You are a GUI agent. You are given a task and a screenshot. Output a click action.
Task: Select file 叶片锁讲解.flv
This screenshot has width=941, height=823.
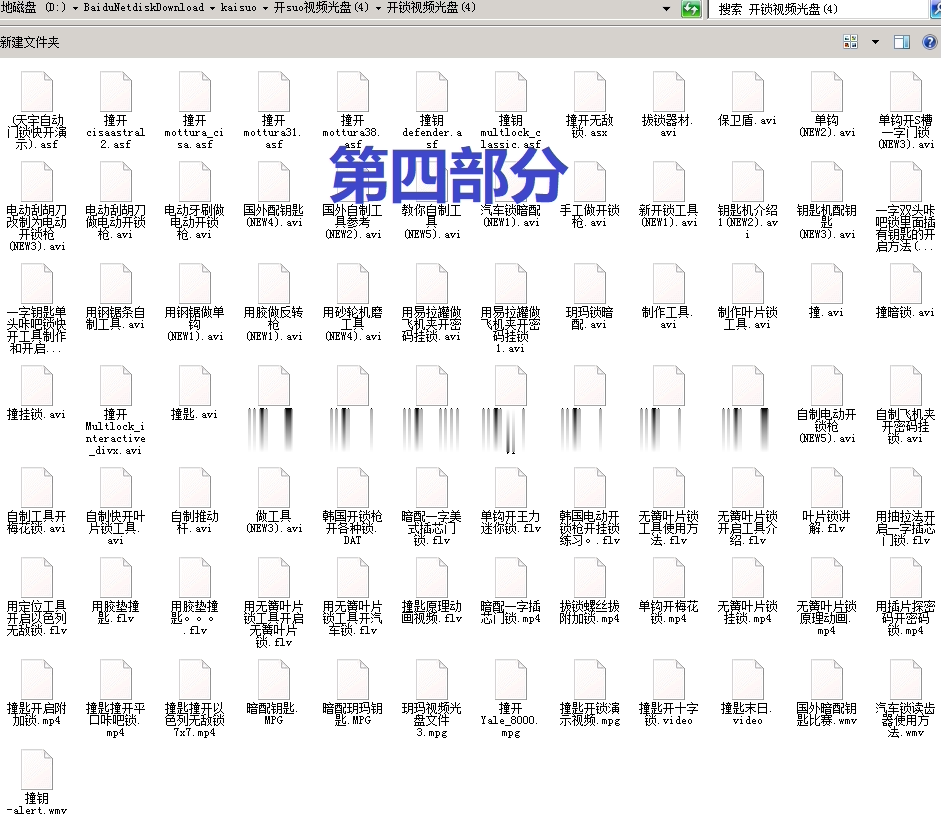click(826, 501)
